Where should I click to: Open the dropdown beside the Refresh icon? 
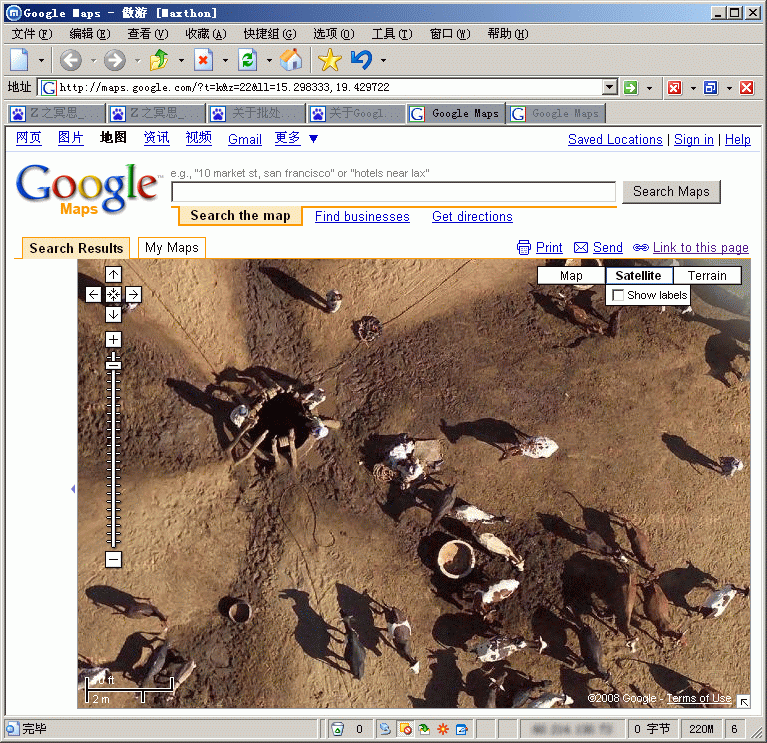point(269,61)
